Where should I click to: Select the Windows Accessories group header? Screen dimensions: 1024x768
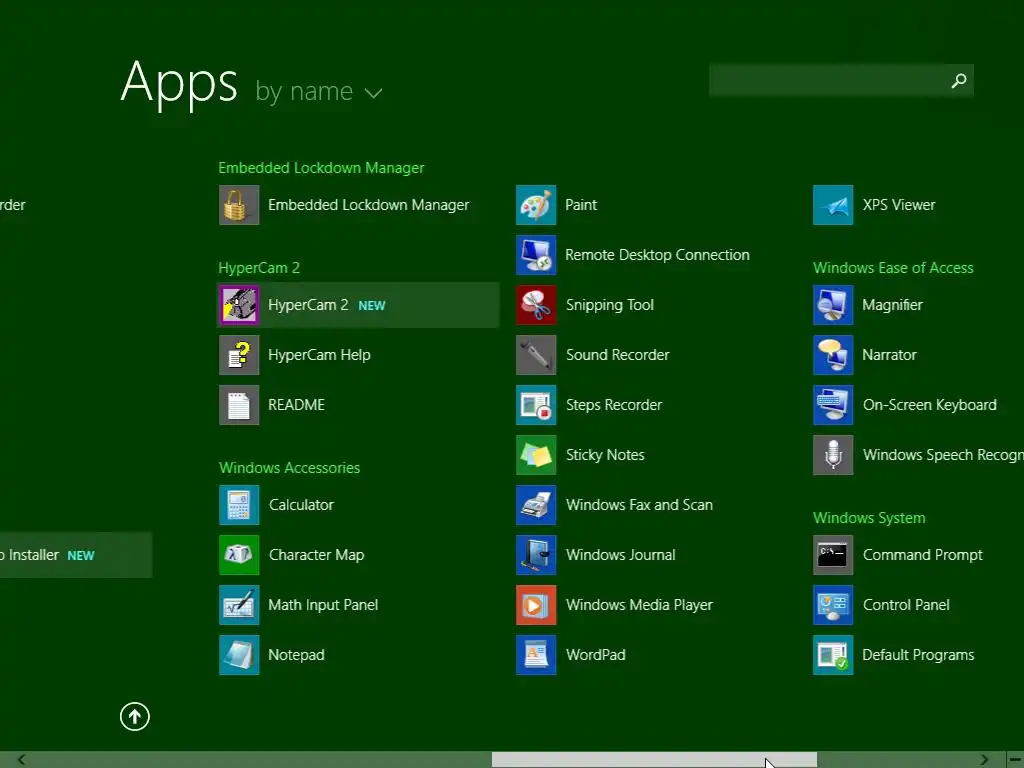coord(289,468)
